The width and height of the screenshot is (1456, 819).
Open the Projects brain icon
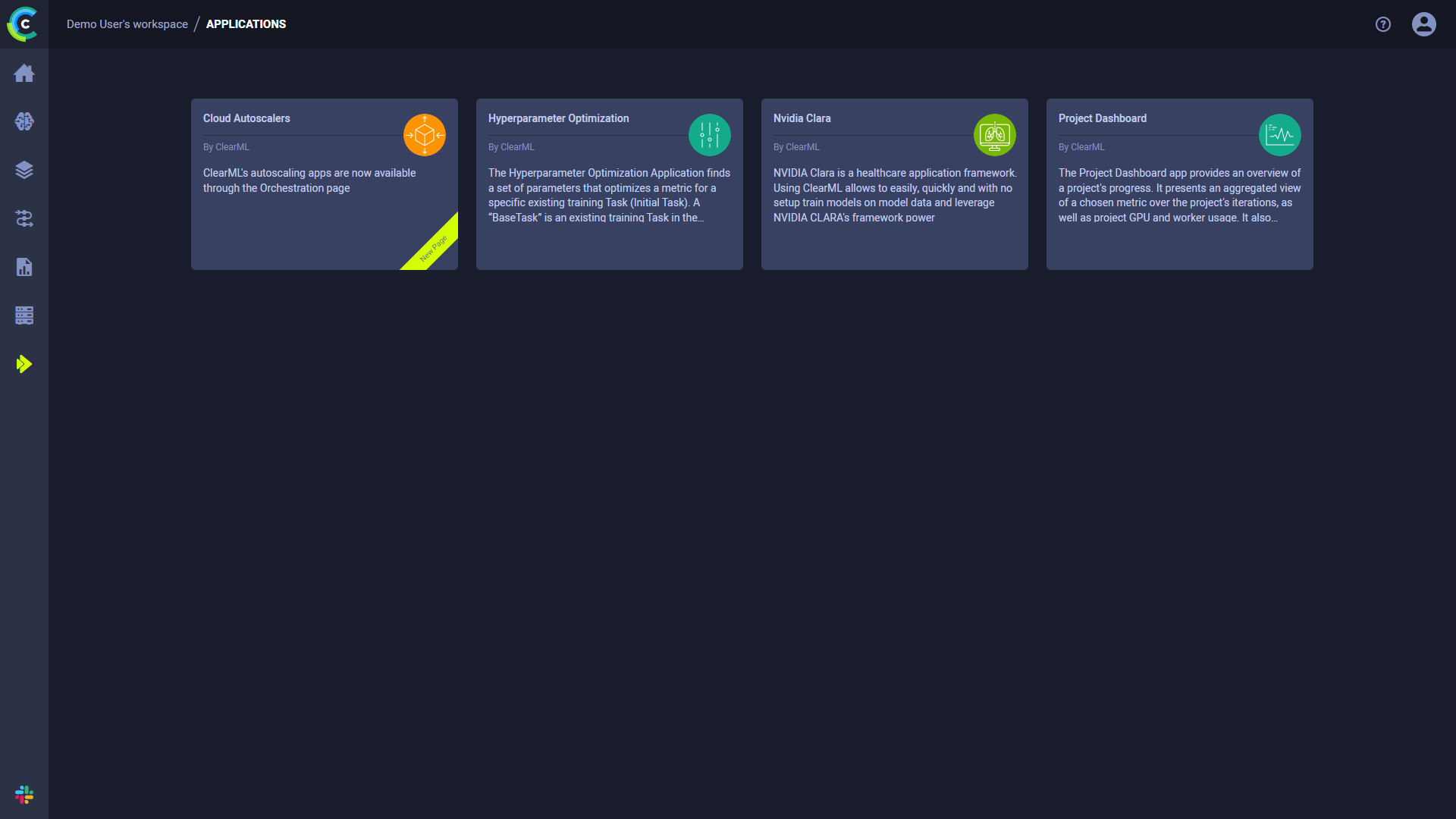point(24,121)
